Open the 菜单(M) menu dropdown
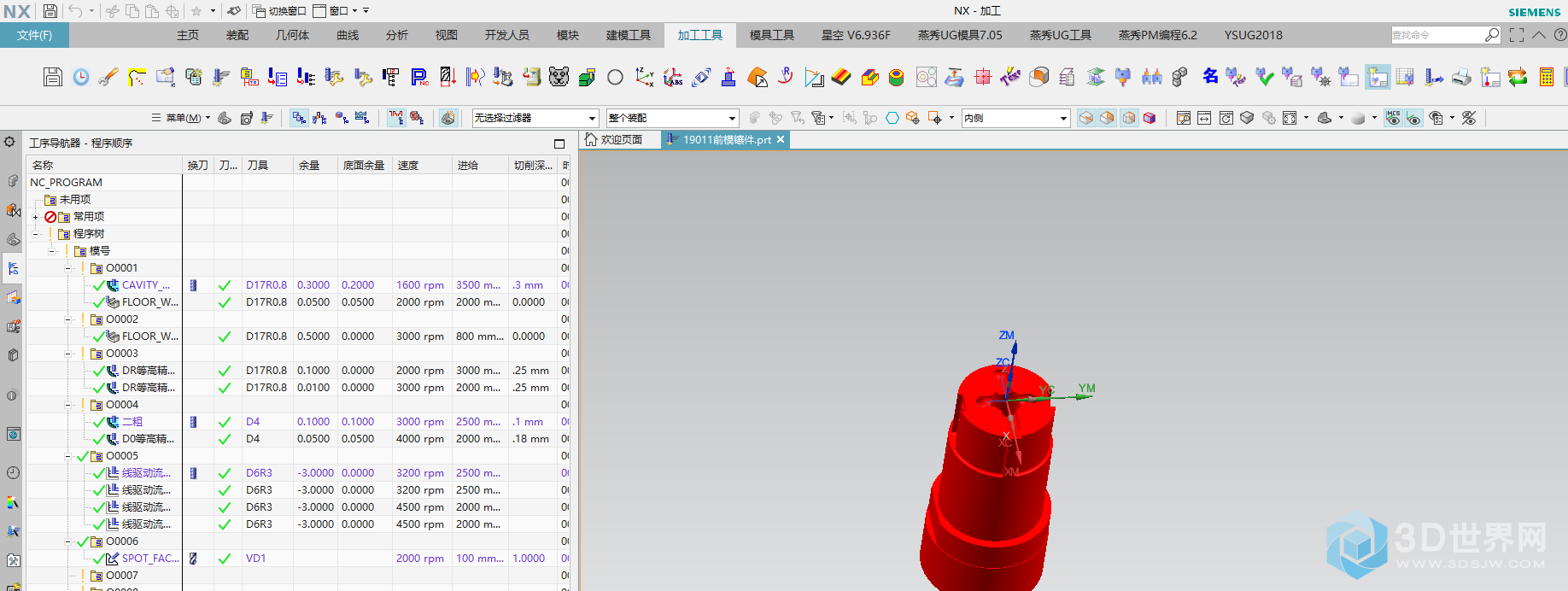The width and height of the screenshot is (1568, 591). 179,118
